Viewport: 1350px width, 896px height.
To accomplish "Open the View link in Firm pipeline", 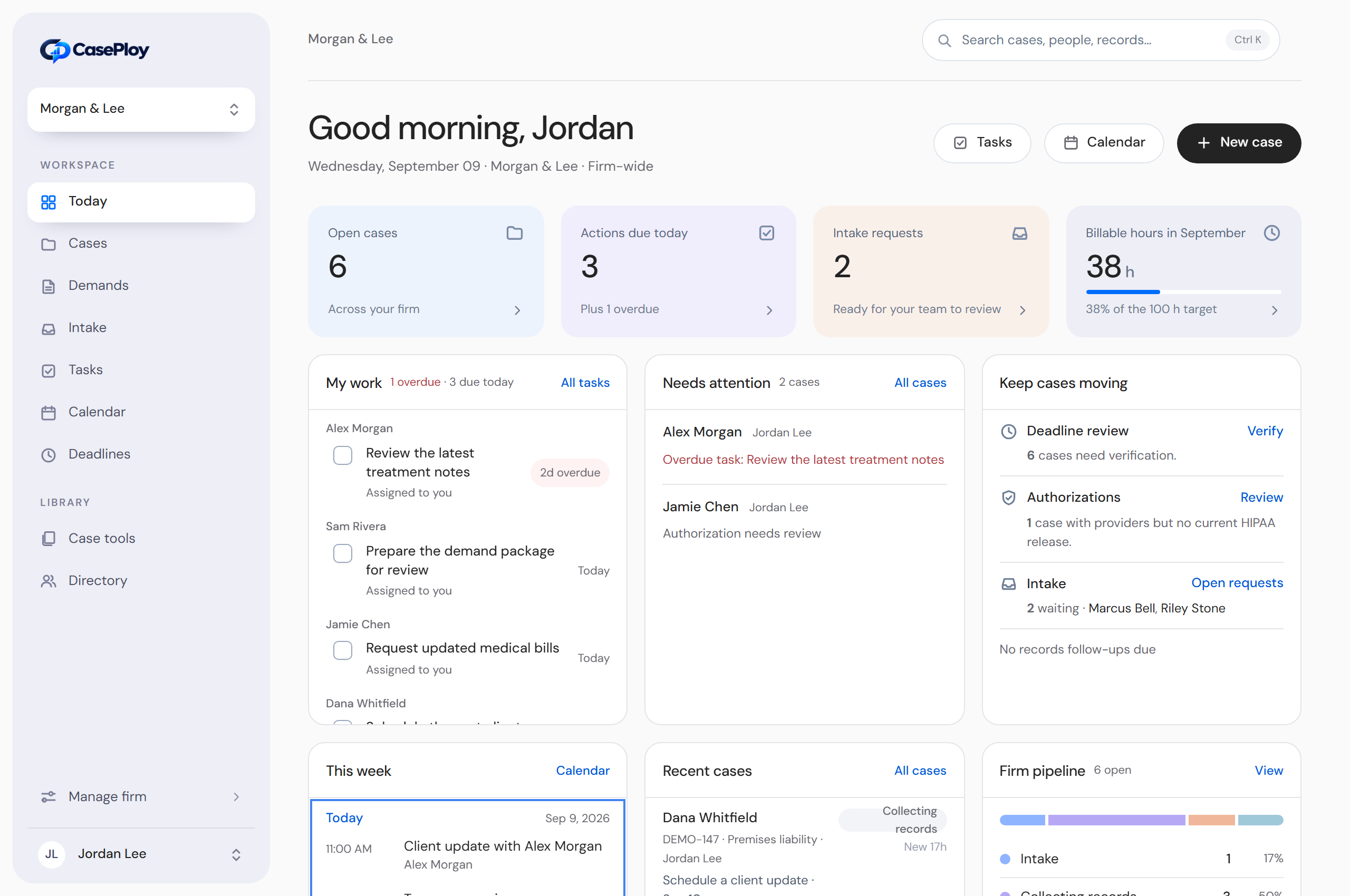I will [x=1268, y=771].
